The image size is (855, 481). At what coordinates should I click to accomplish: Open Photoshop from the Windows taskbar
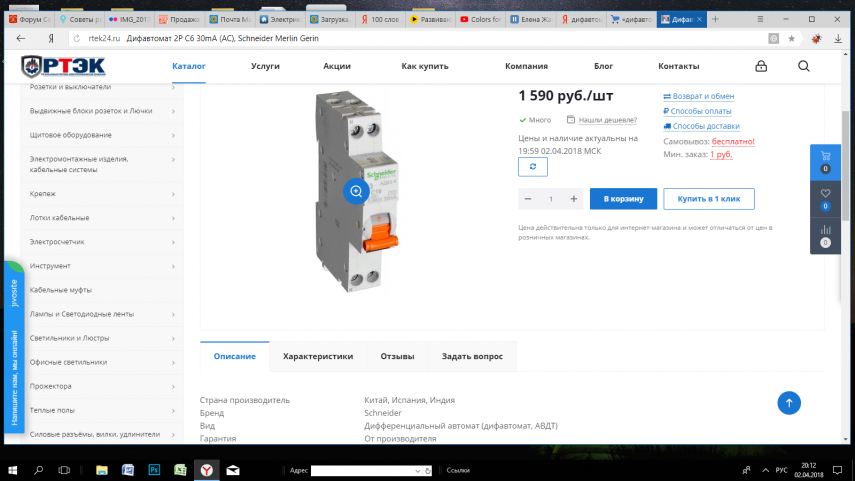point(154,469)
